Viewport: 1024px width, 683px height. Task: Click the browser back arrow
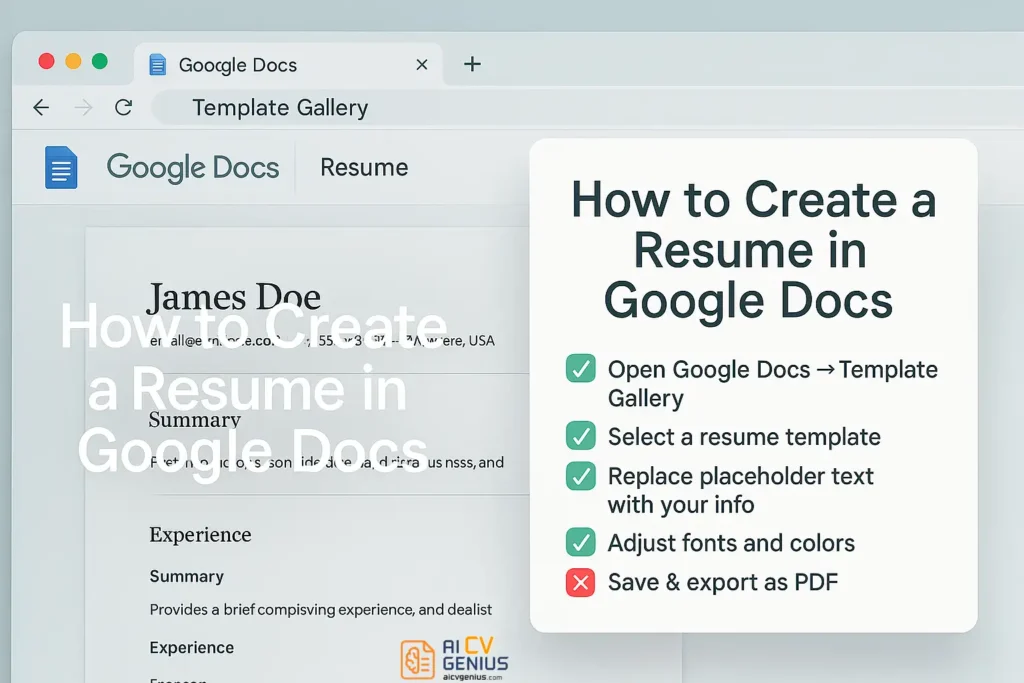[x=41, y=107]
